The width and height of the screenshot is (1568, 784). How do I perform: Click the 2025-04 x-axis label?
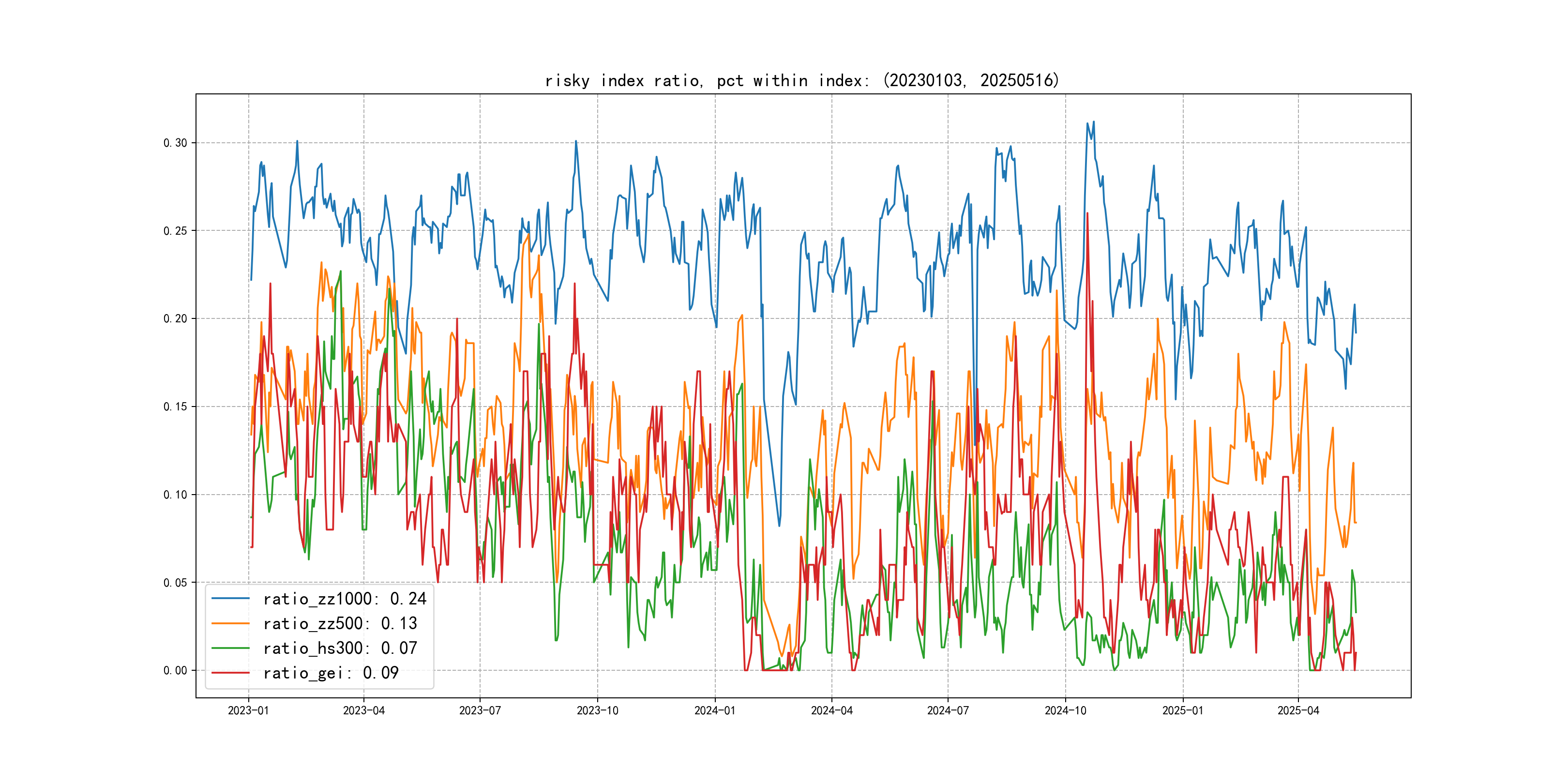click(1298, 710)
